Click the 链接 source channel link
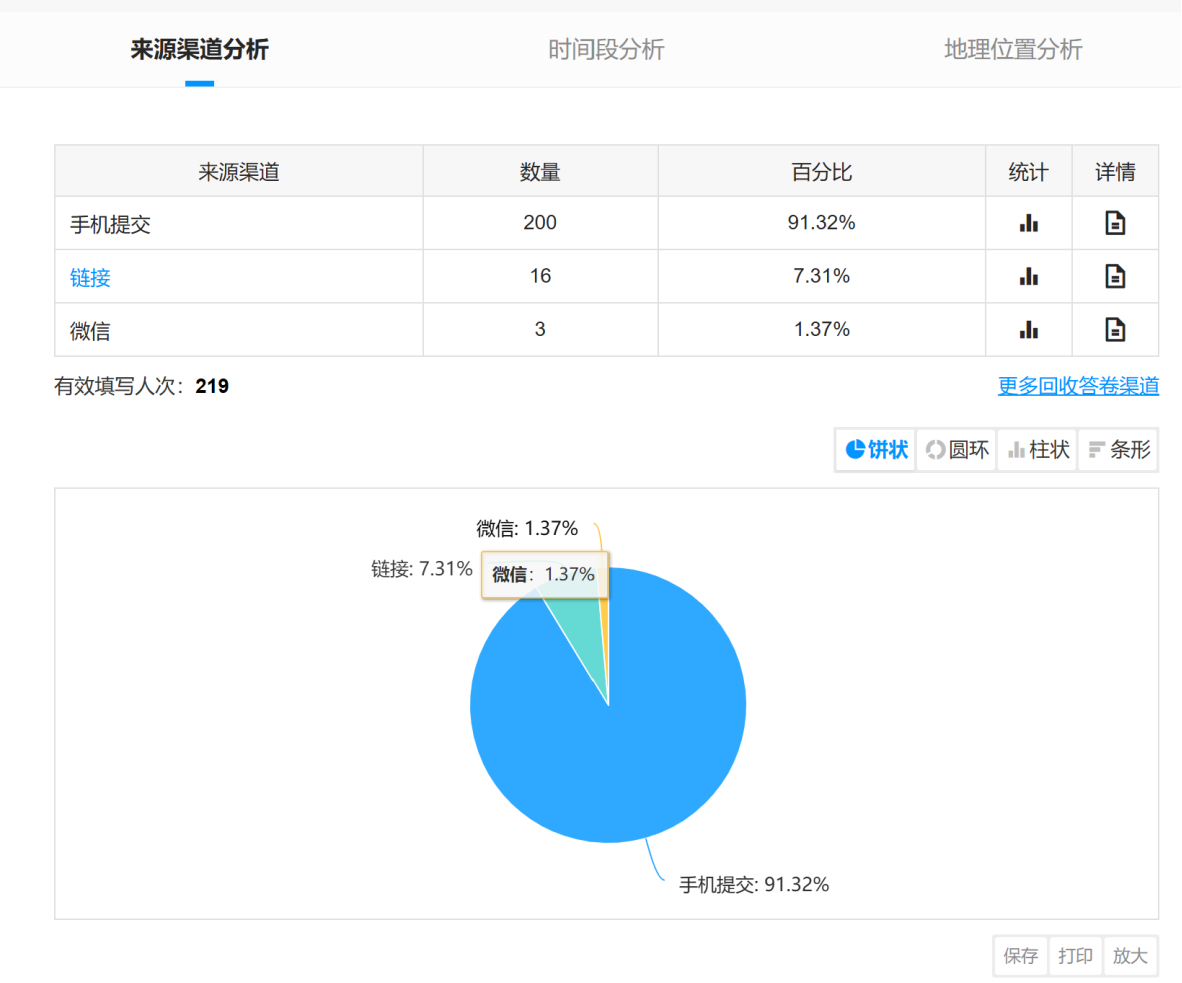Image resolution: width=1182 pixels, height=983 pixels. pyautogui.click(x=90, y=278)
